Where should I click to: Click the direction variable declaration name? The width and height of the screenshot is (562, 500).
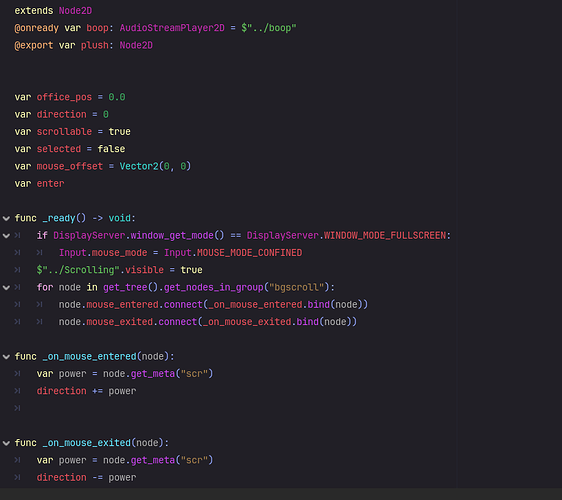(61, 114)
